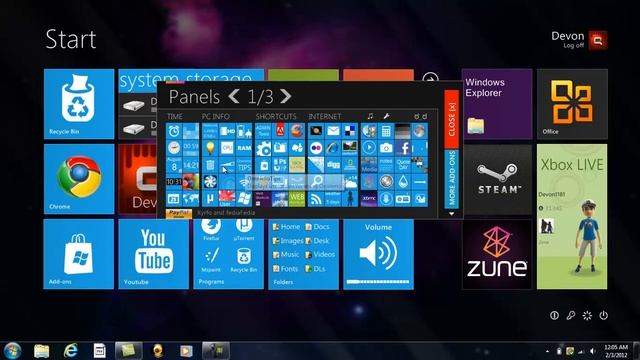Image resolution: width=640 pixels, height=360 pixels.
Task: Go to previous Panels page
Action: tap(234, 96)
